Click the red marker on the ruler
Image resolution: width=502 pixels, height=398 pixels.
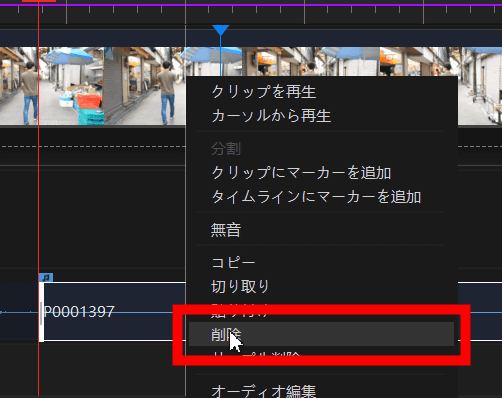pyautogui.click(x=39, y=1)
